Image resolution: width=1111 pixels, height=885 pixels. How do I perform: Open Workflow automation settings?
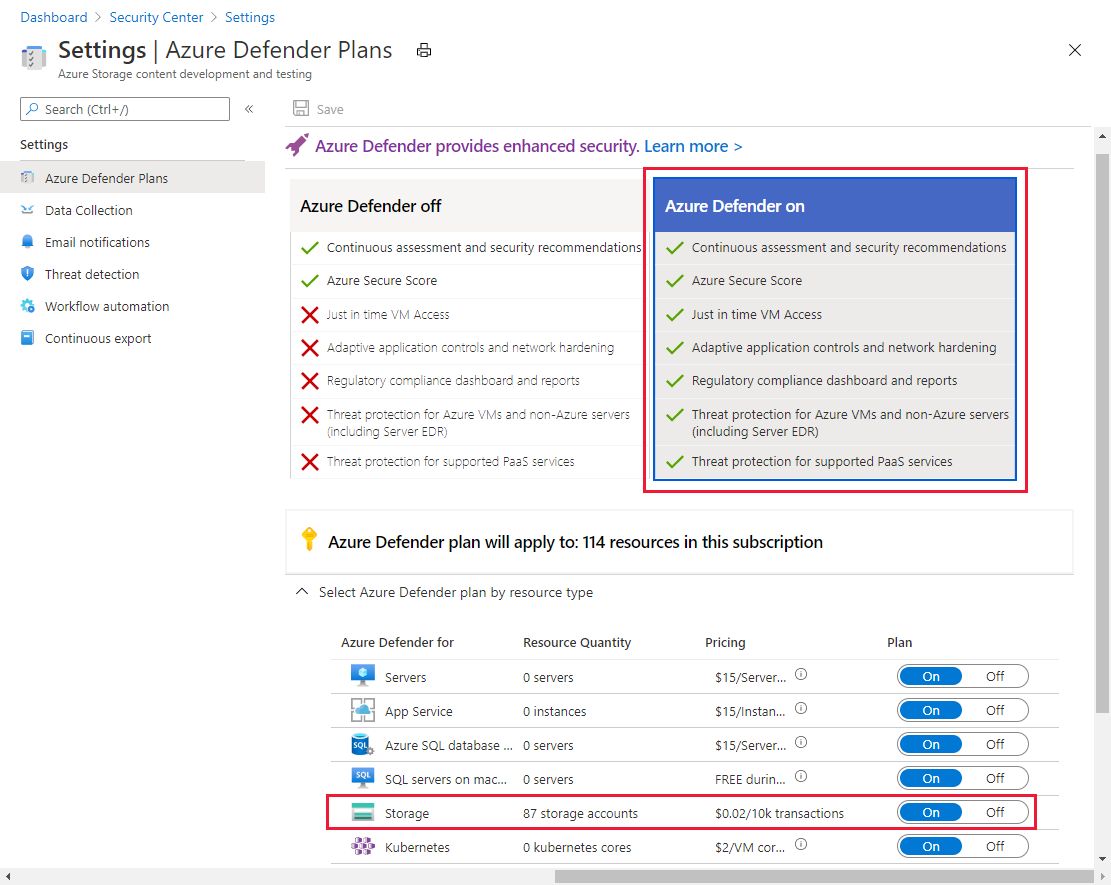click(107, 306)
